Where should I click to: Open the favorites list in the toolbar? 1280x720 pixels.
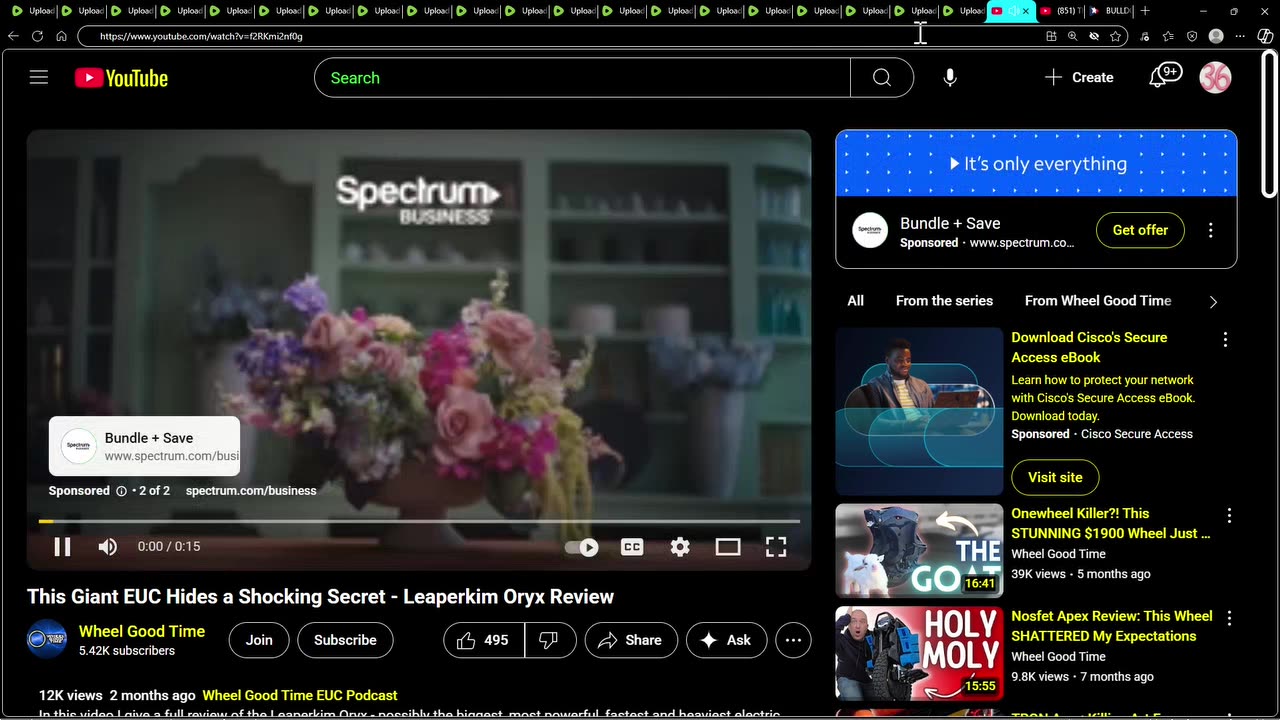tap(1168, 36)
